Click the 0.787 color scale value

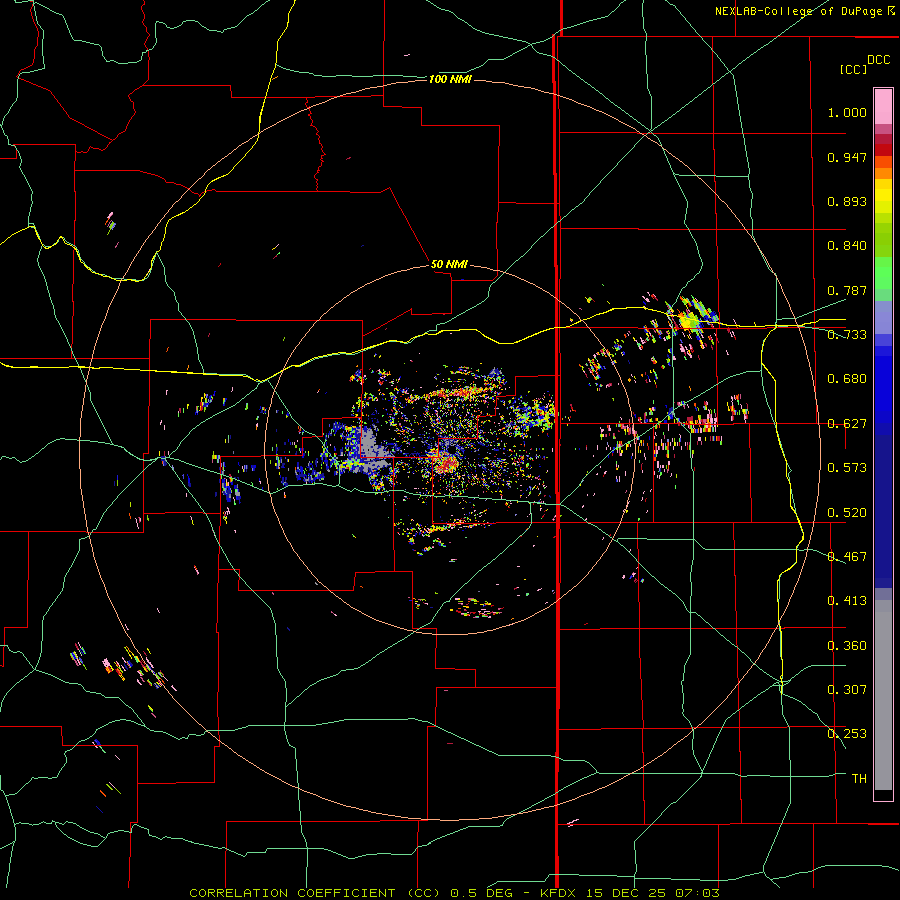(847, 290)
